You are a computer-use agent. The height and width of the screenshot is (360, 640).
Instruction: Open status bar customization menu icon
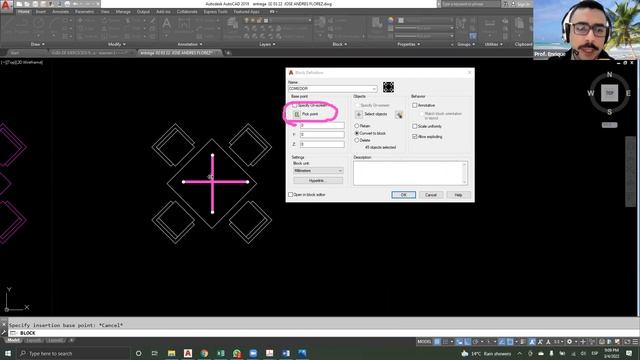click(x=635, y=342)
